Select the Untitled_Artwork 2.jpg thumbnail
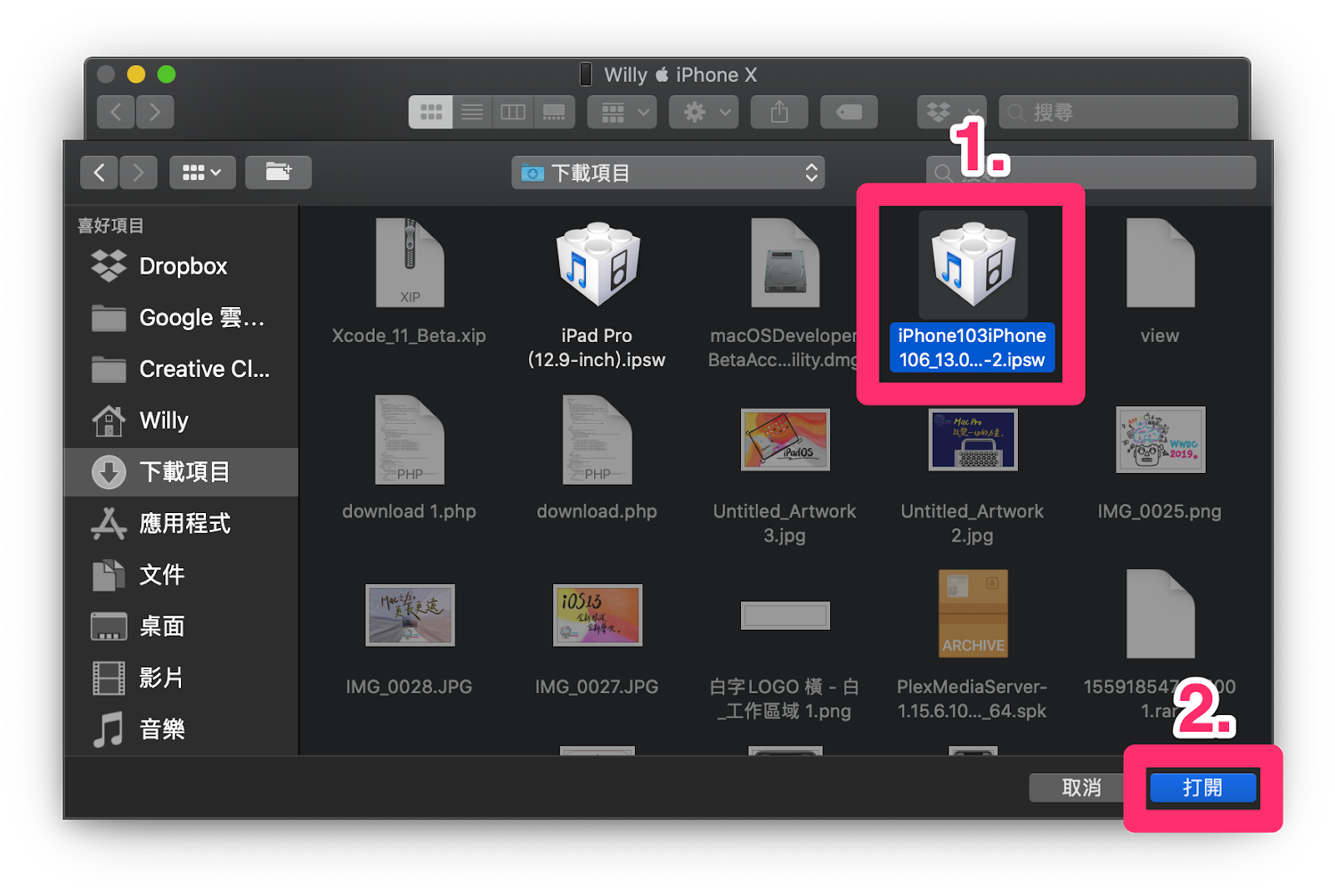 [973, 440]
